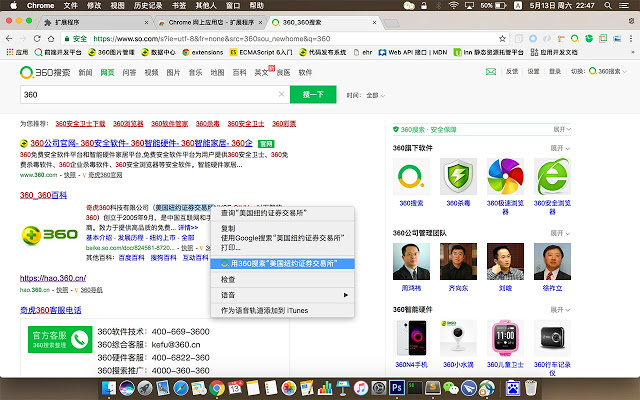Open the 地图 search category
Viewport: 640px width, 400px height.
217,72
